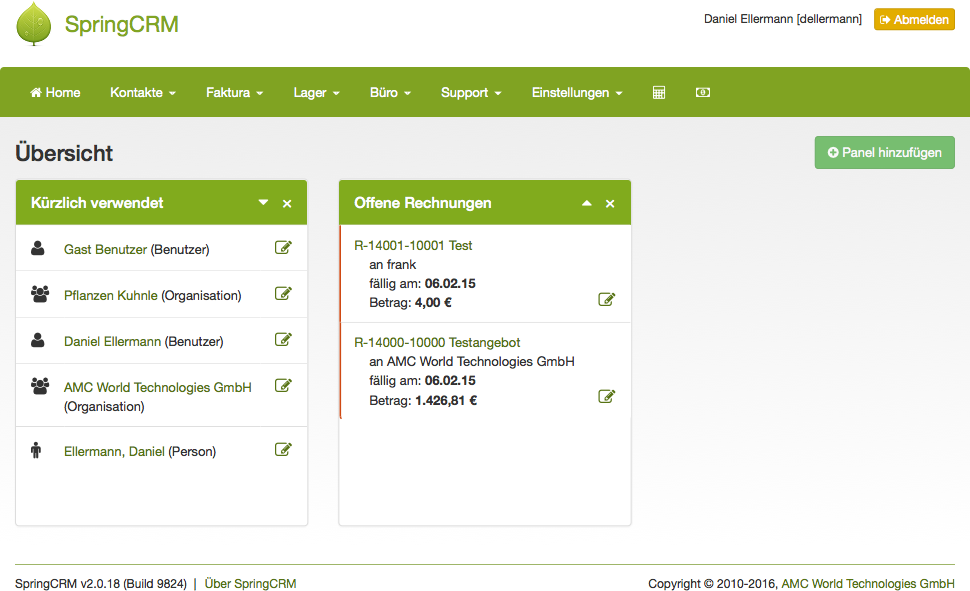
Task: Go to Home in navbar
Action: click(x=55, y=92)
